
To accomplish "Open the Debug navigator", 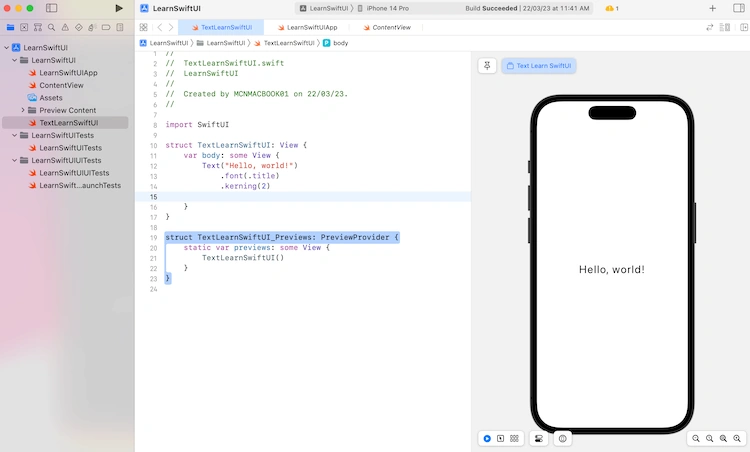I will [92, 27].
